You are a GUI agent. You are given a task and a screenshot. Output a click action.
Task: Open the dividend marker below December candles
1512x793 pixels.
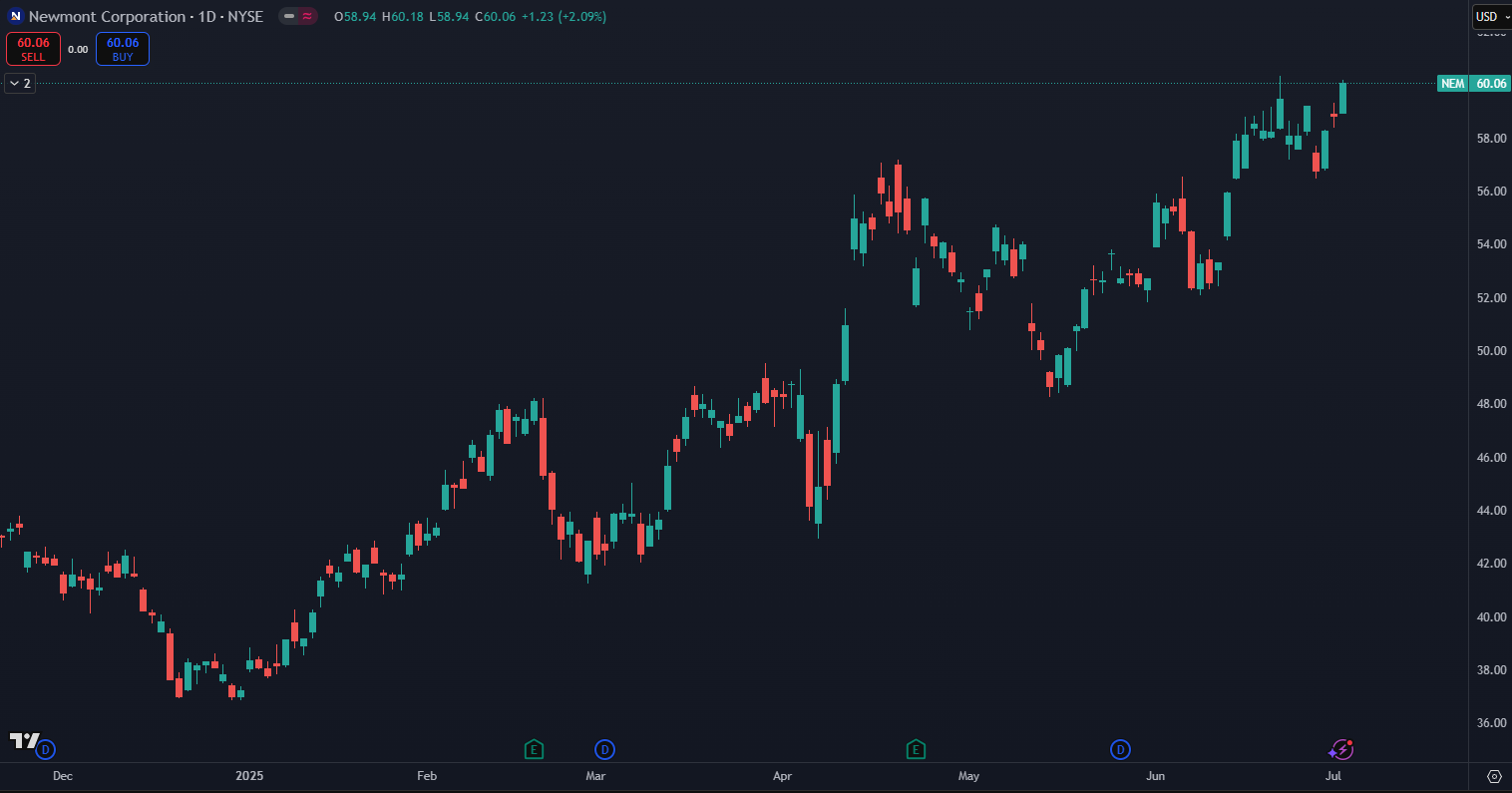tap(45, 749)
